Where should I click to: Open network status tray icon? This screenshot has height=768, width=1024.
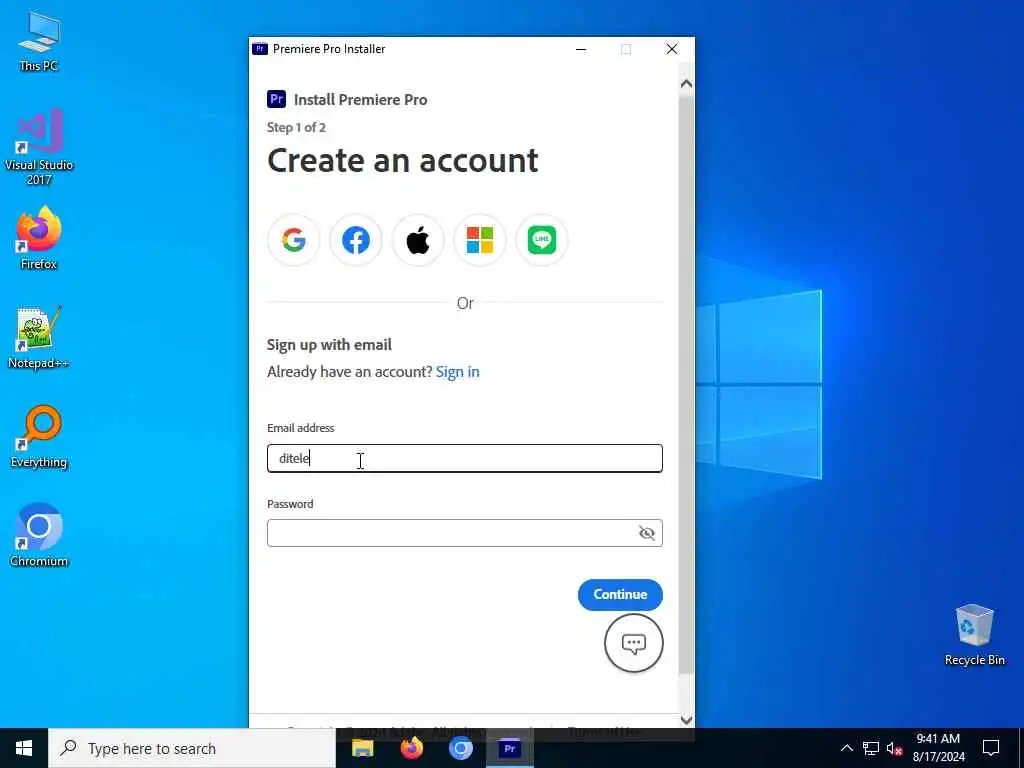pyautogui.click(x=871, y=748)
